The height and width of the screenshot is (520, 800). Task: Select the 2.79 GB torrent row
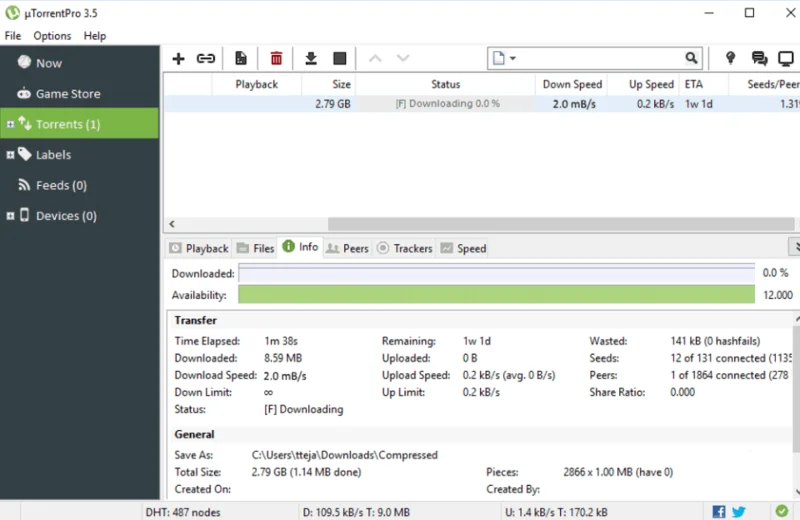point(482,104)
